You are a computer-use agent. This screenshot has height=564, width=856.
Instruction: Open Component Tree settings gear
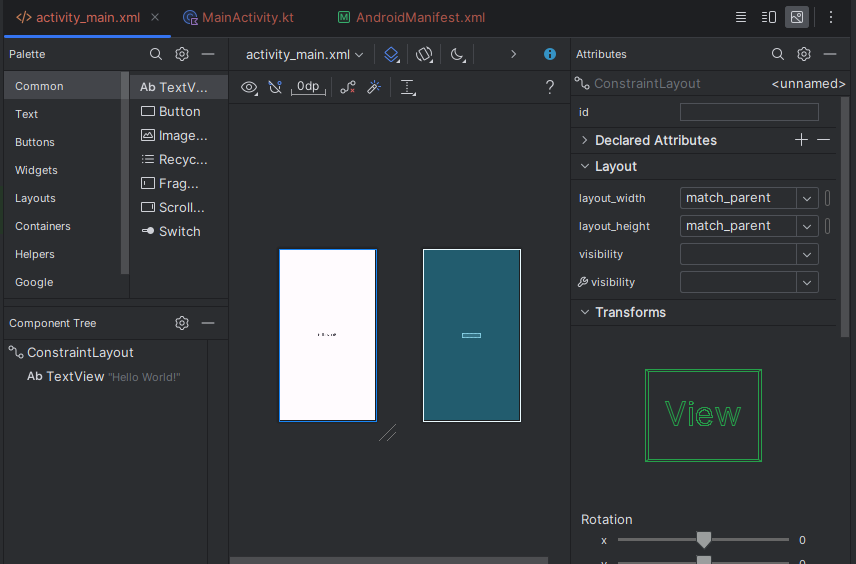182,323
